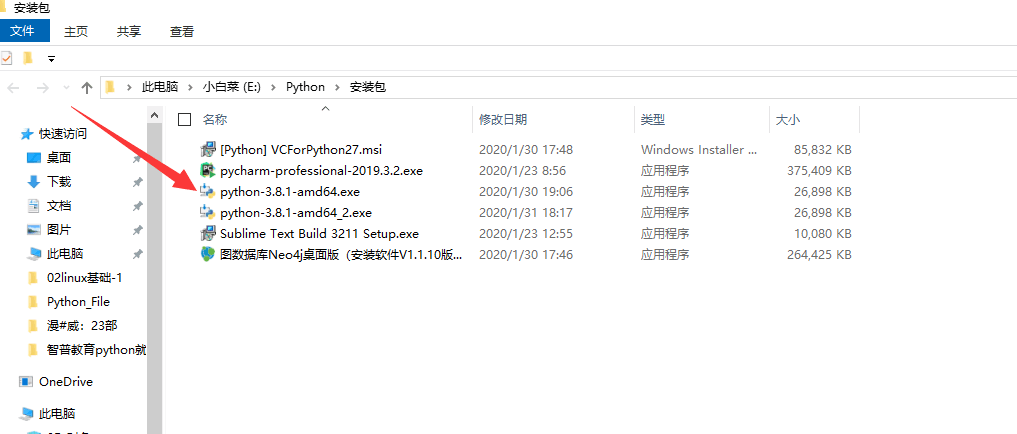Click the size value 375,409 KB
This screenshot has height=434, width=1017.
click(x=819, y=171)
